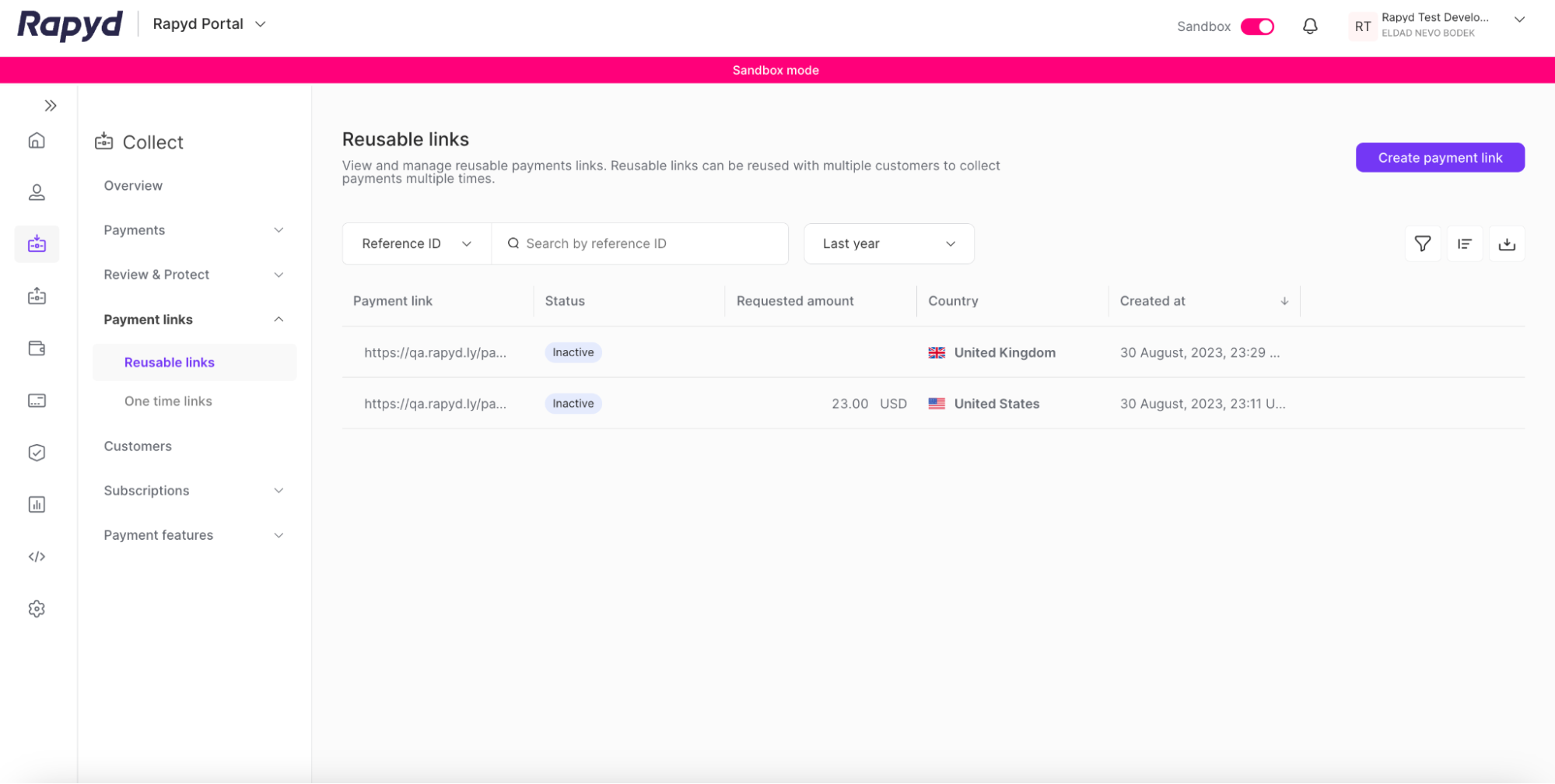Open the Reference ID dropdown

416,243
